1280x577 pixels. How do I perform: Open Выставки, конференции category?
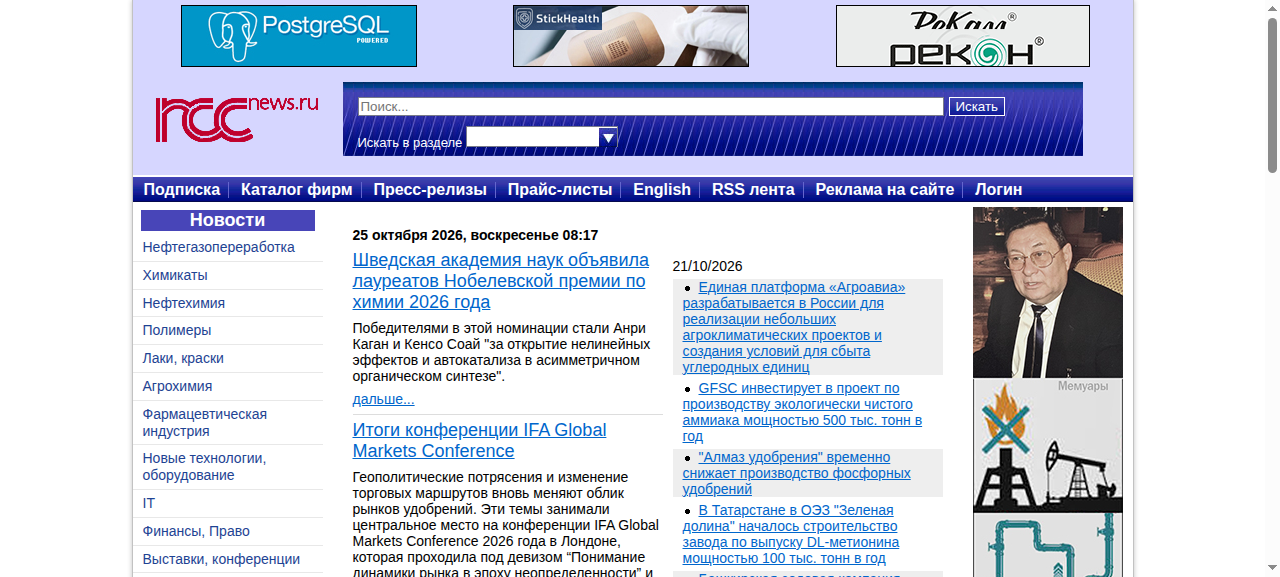(222, 559)
